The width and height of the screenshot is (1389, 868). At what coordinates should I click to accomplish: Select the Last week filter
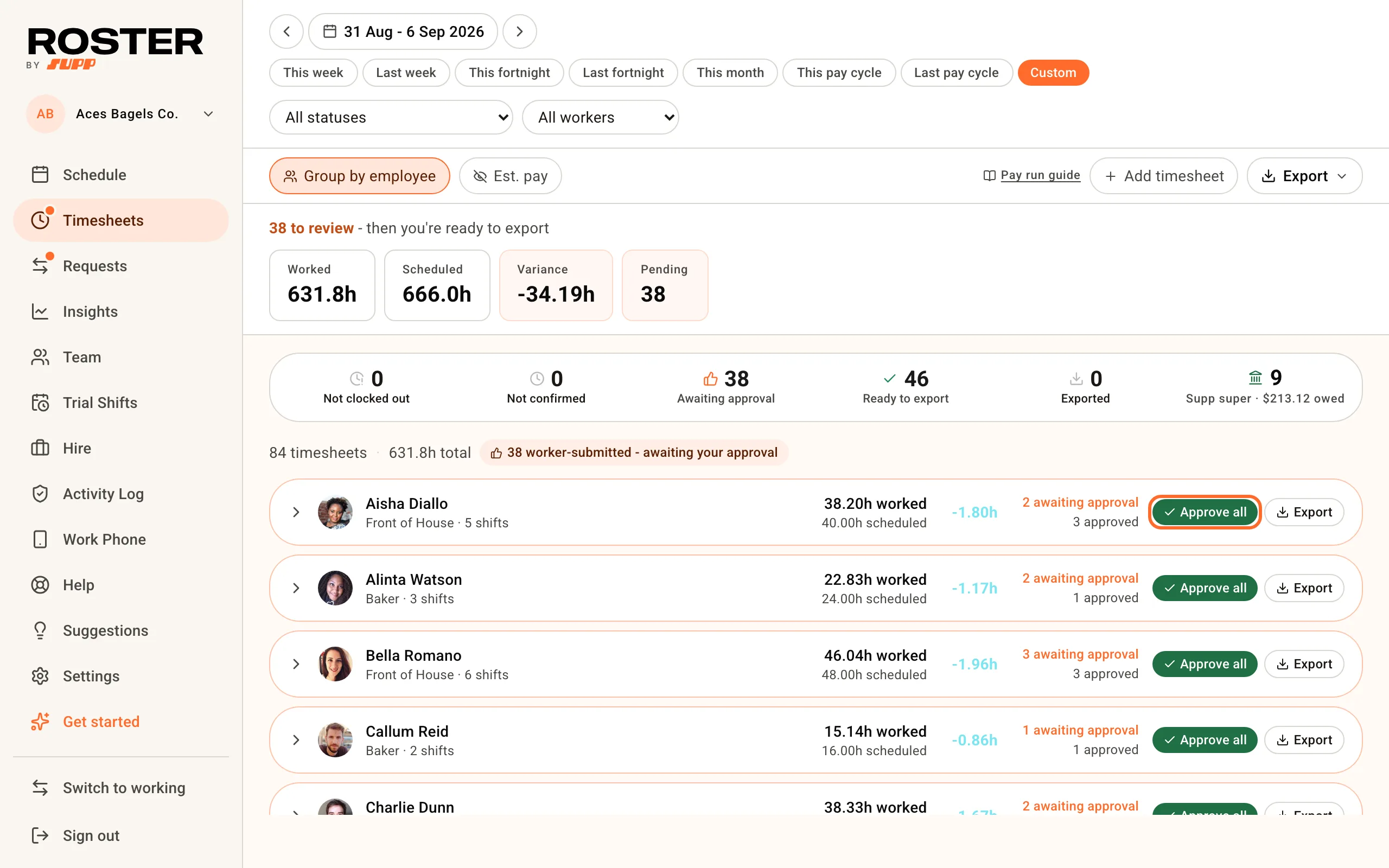click(406, 73)
